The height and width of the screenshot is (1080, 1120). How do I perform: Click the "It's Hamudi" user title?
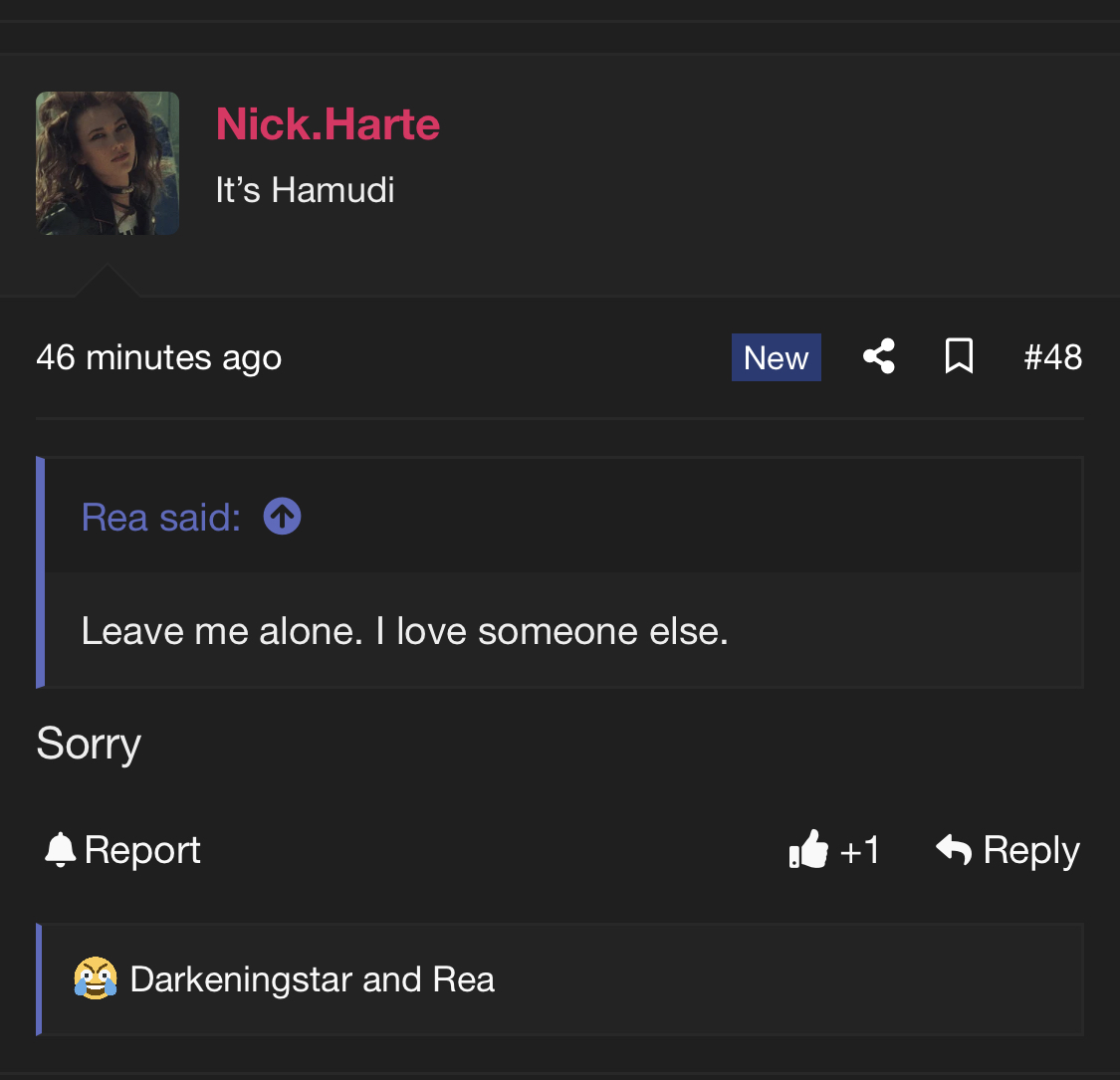click(305, 189)
